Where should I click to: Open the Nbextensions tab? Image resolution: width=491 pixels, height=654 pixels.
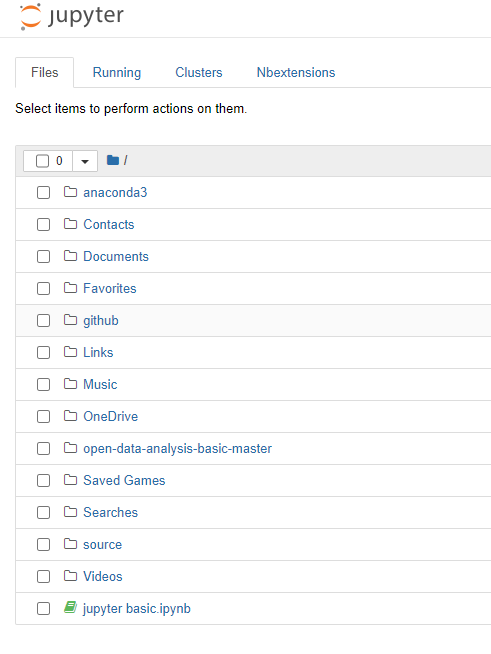pyautogui.click(x=296, y=73)
